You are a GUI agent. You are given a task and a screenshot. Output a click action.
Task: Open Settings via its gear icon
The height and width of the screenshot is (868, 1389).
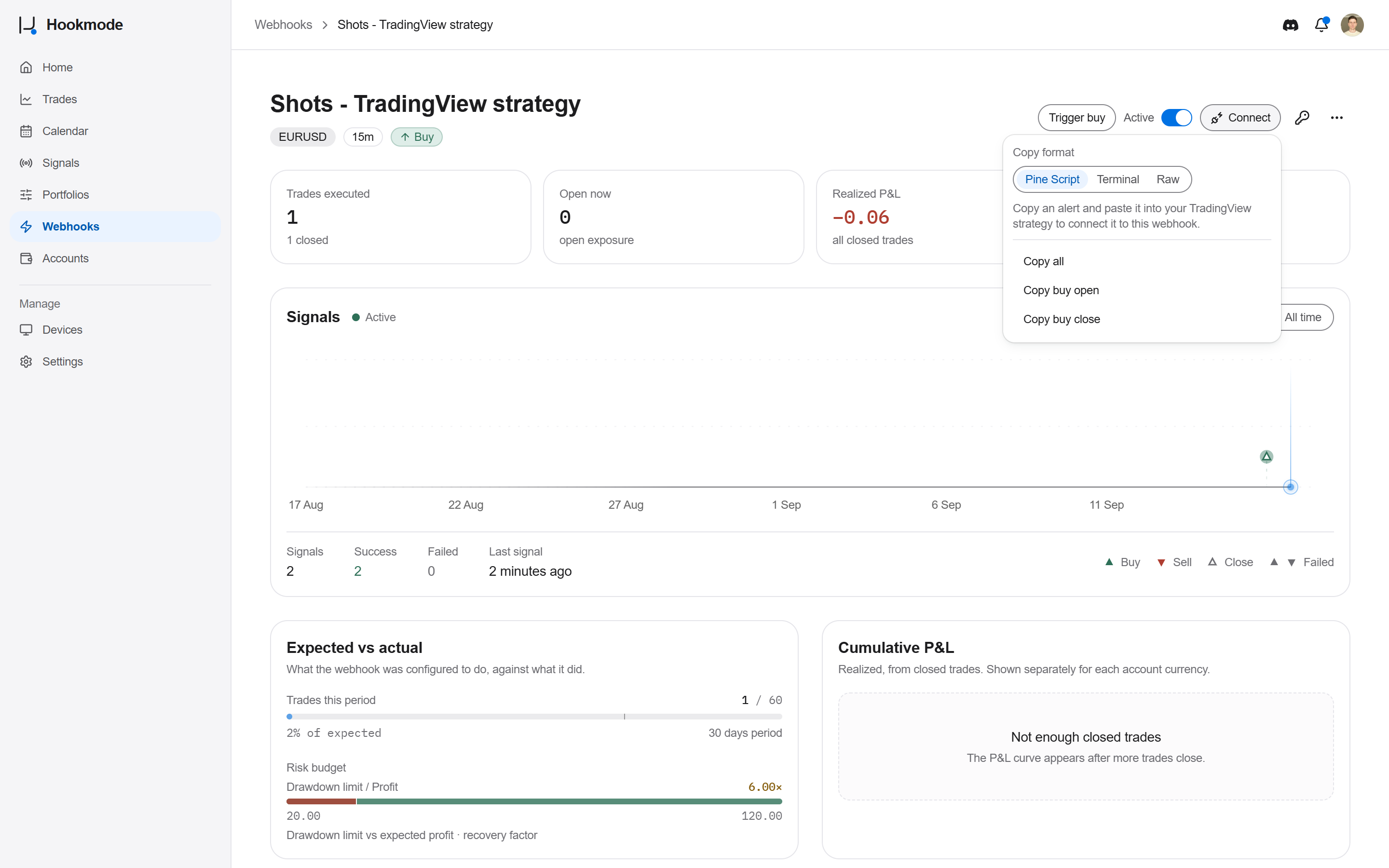26,362
